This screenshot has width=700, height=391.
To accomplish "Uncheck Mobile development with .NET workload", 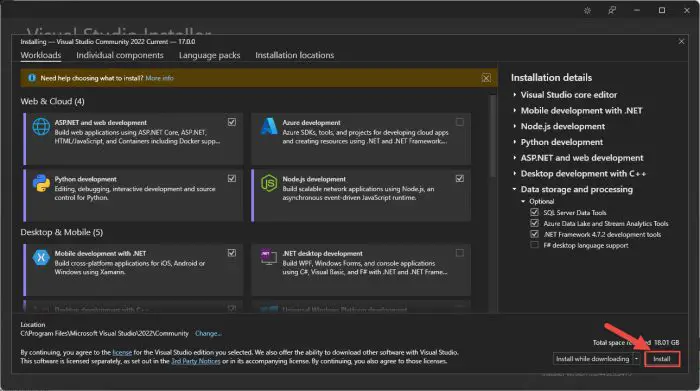I will 232,253.
